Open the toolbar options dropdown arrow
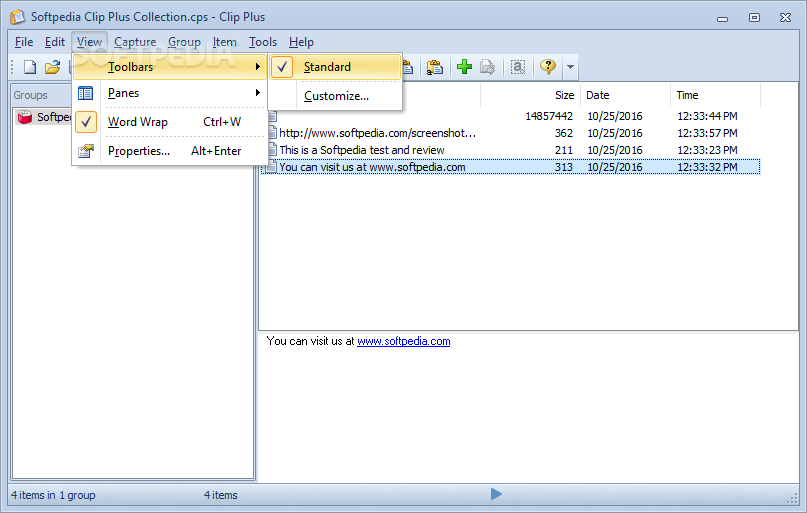 tap(570, 67)
